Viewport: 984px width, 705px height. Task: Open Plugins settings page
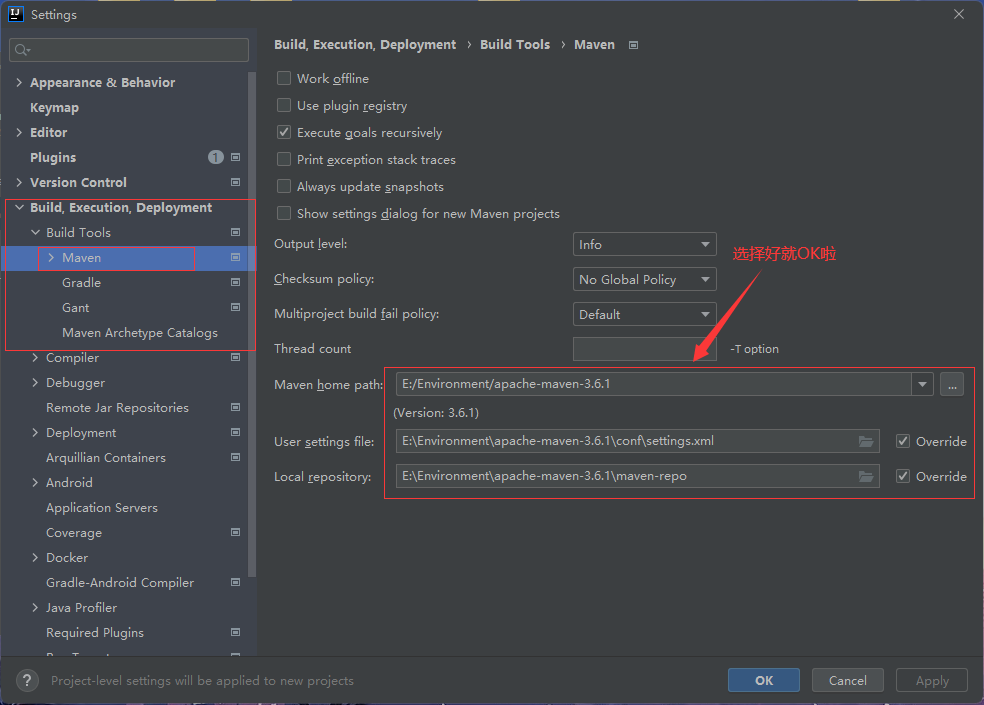pos(53,157)
